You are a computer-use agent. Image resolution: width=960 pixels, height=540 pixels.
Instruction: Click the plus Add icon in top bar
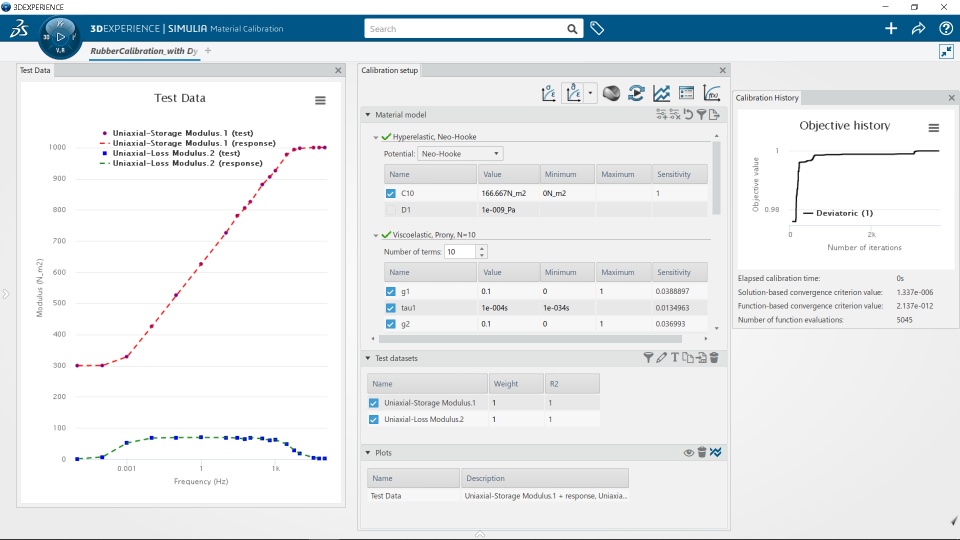891,28
